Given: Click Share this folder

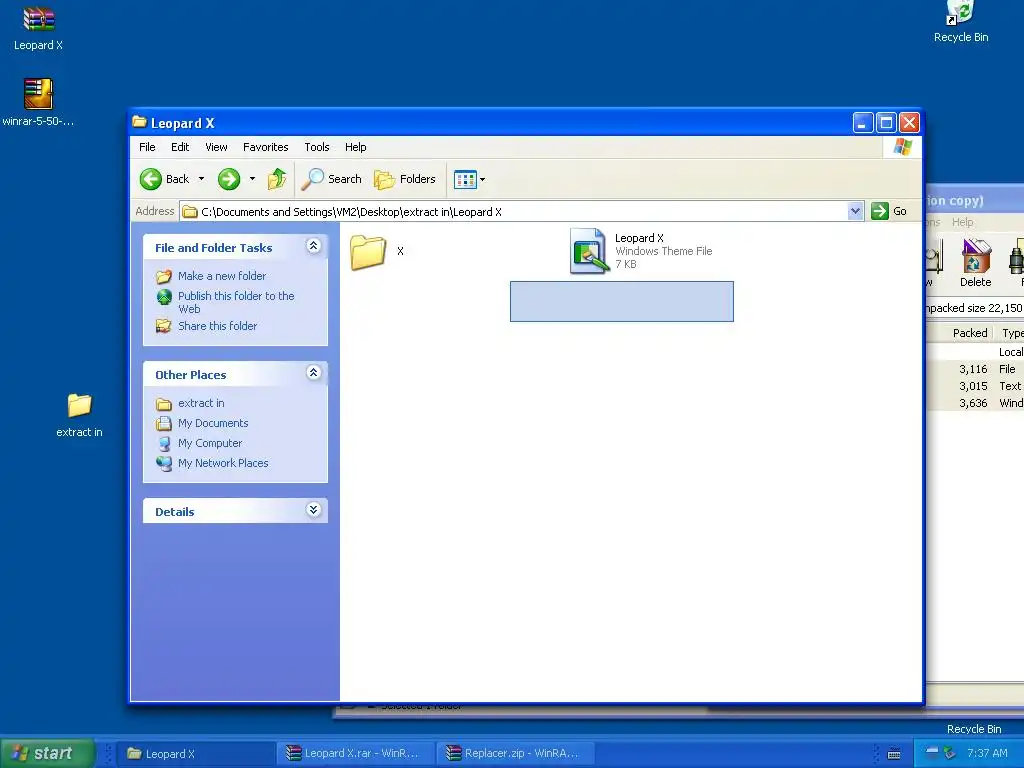Looking at the screenshot, I should [217, 326].
